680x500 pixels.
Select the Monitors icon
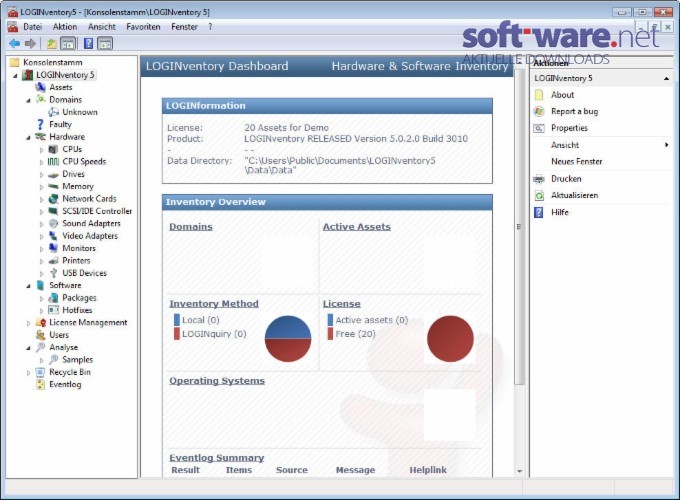pos(53,248)
